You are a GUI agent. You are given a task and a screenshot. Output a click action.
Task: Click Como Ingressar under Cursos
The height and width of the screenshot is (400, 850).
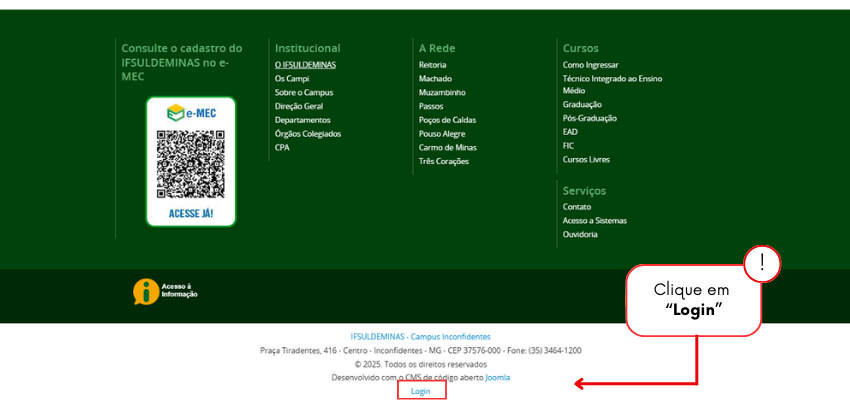(590, 65)
